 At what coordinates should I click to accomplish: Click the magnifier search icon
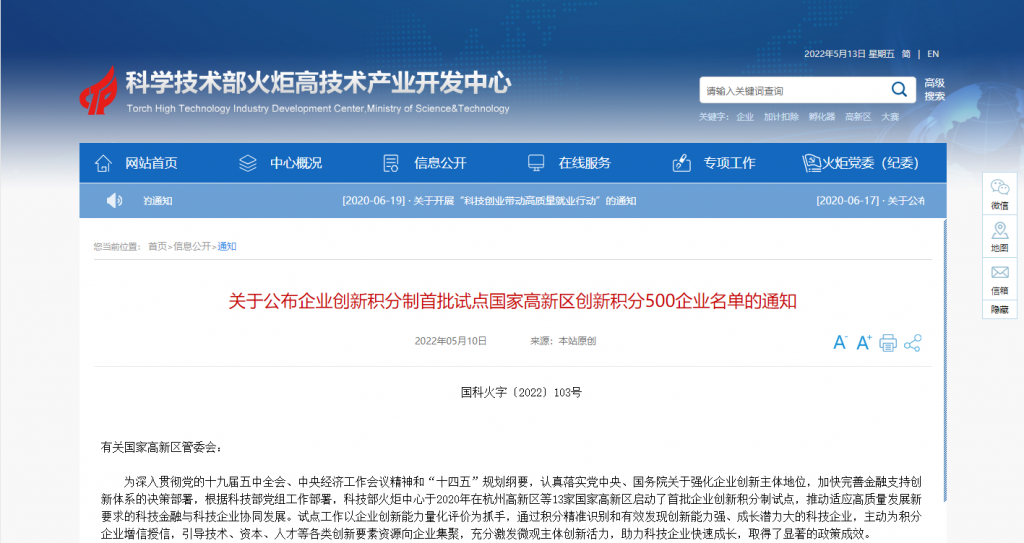click(897, 90)
